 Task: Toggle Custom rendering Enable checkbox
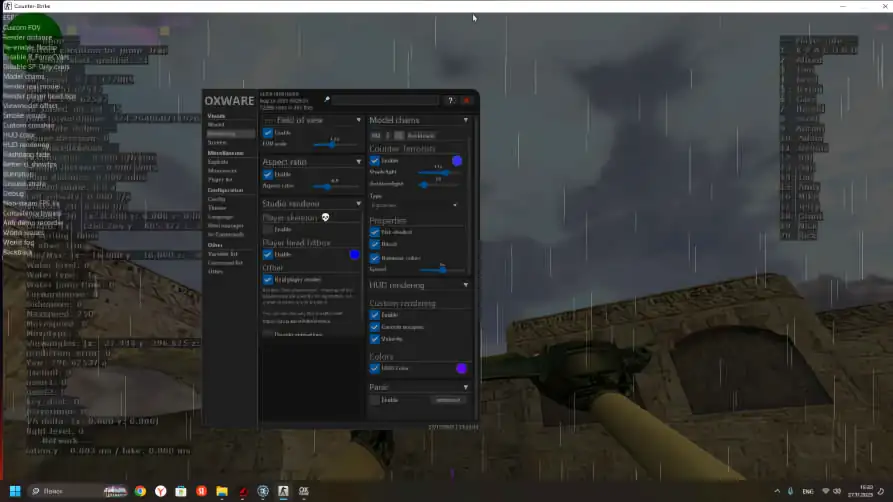click(x=374, y=315)
